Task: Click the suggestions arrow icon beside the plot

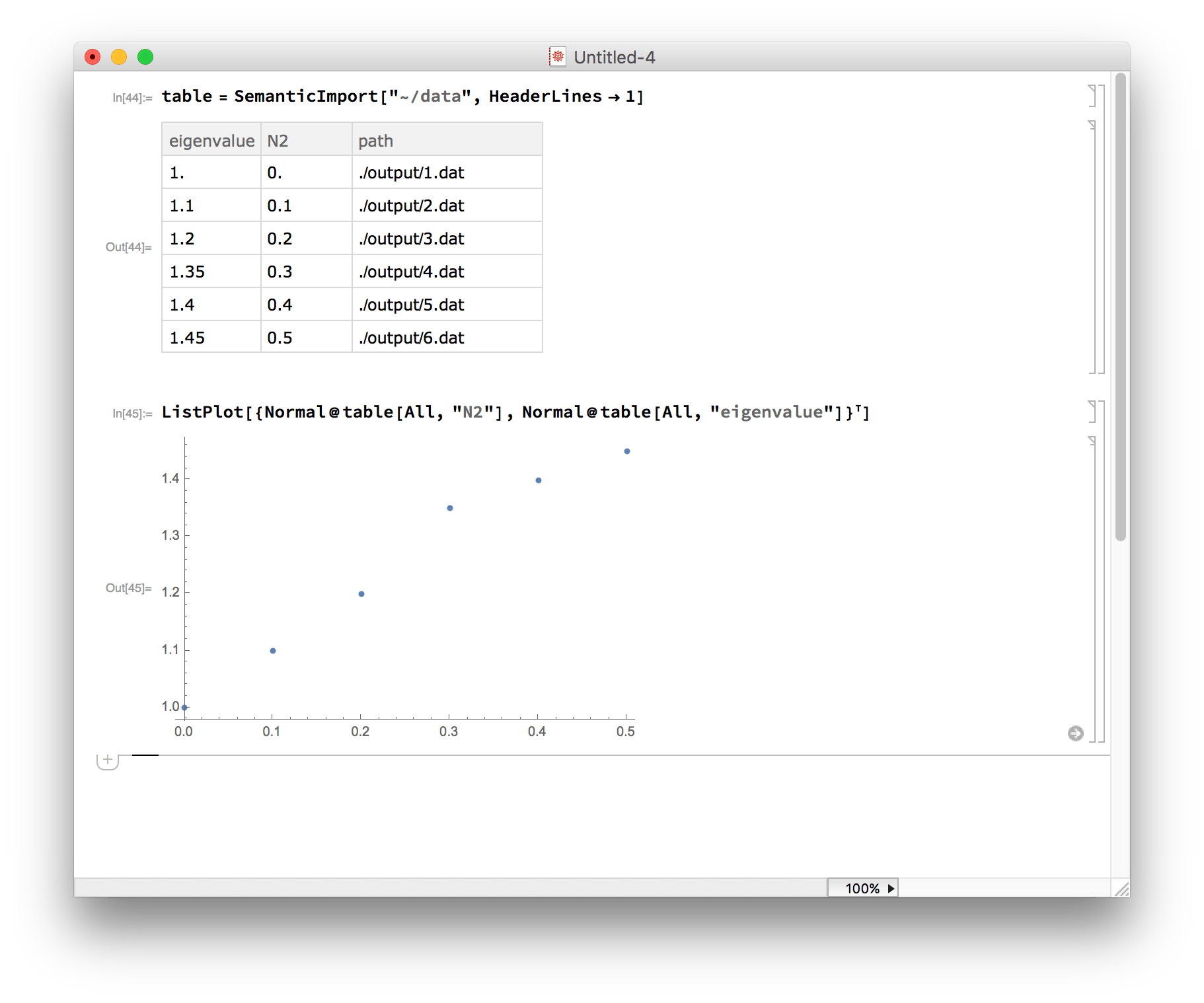Action: [x=1075, y=733]
